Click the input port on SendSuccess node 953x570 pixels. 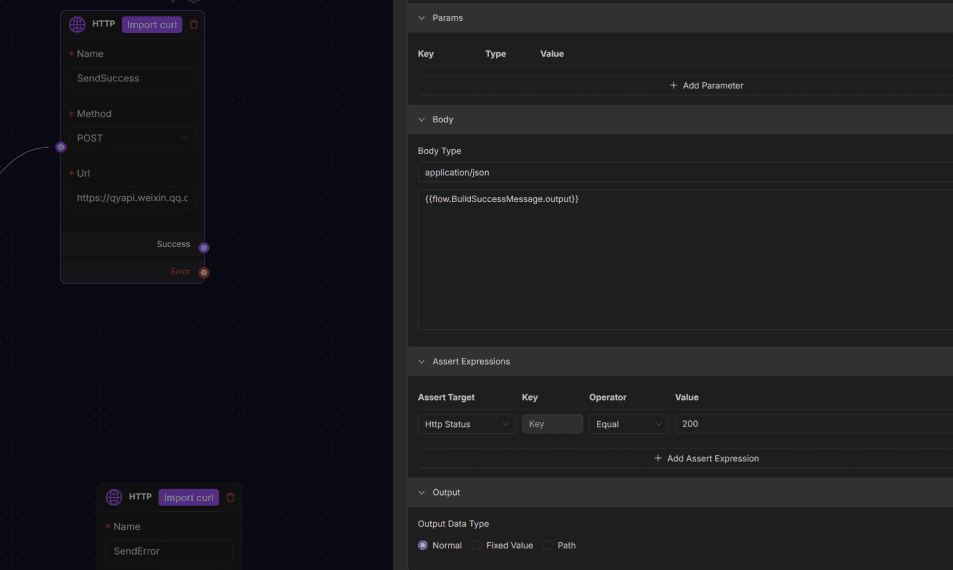60,147
